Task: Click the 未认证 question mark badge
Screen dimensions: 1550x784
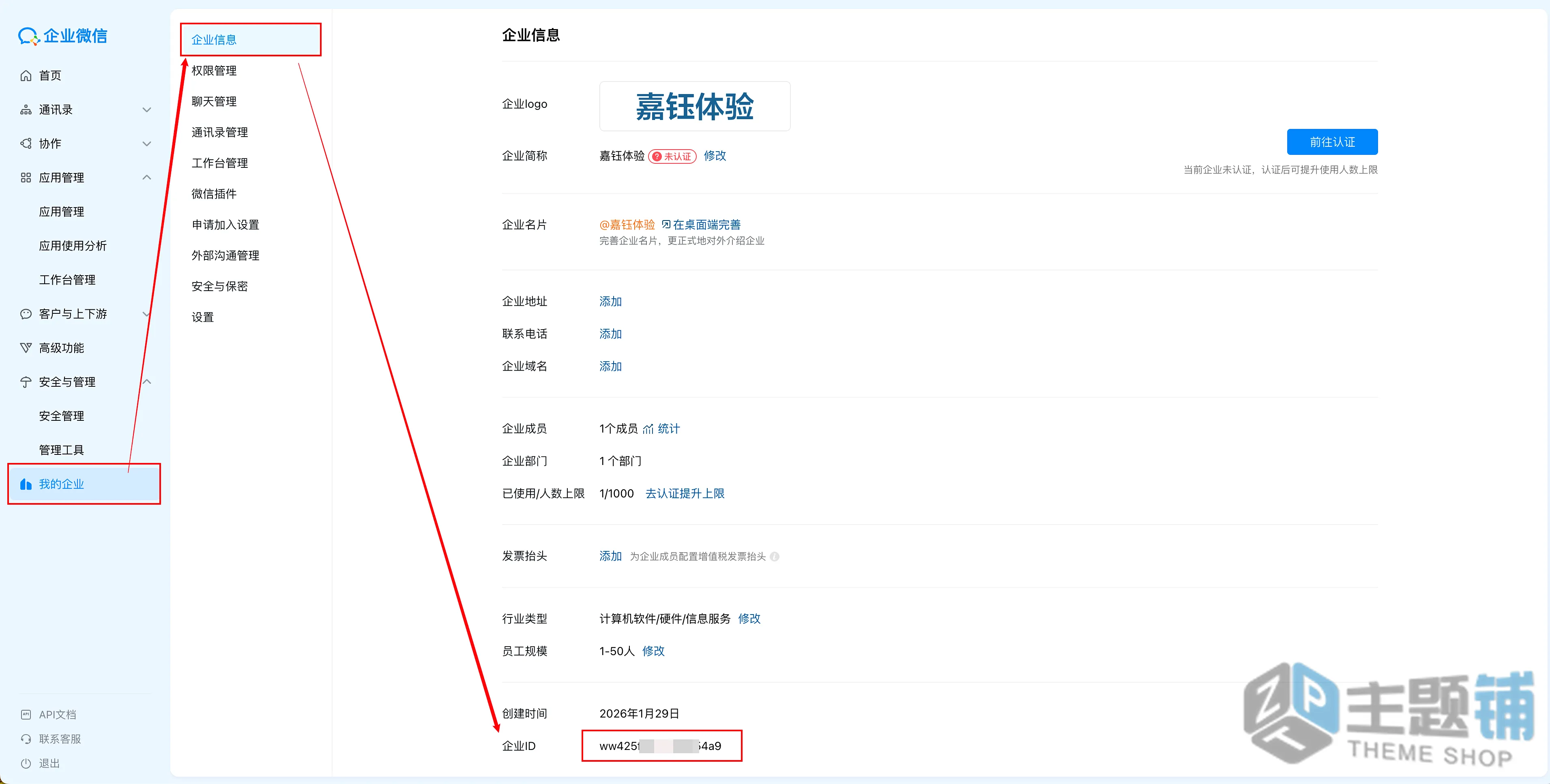Action: pos(672,156)
